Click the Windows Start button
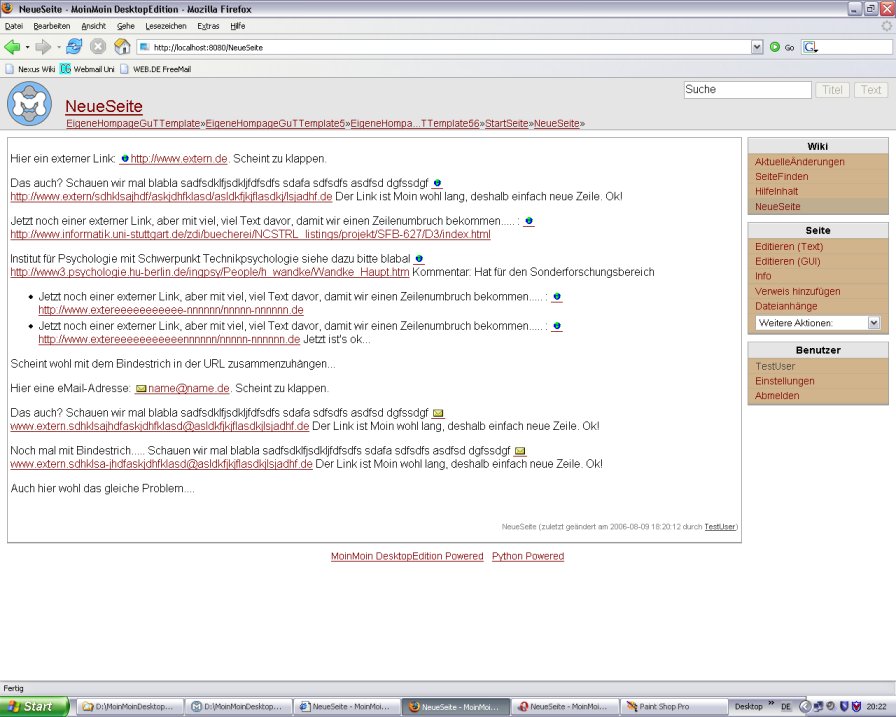 (35, 707)
